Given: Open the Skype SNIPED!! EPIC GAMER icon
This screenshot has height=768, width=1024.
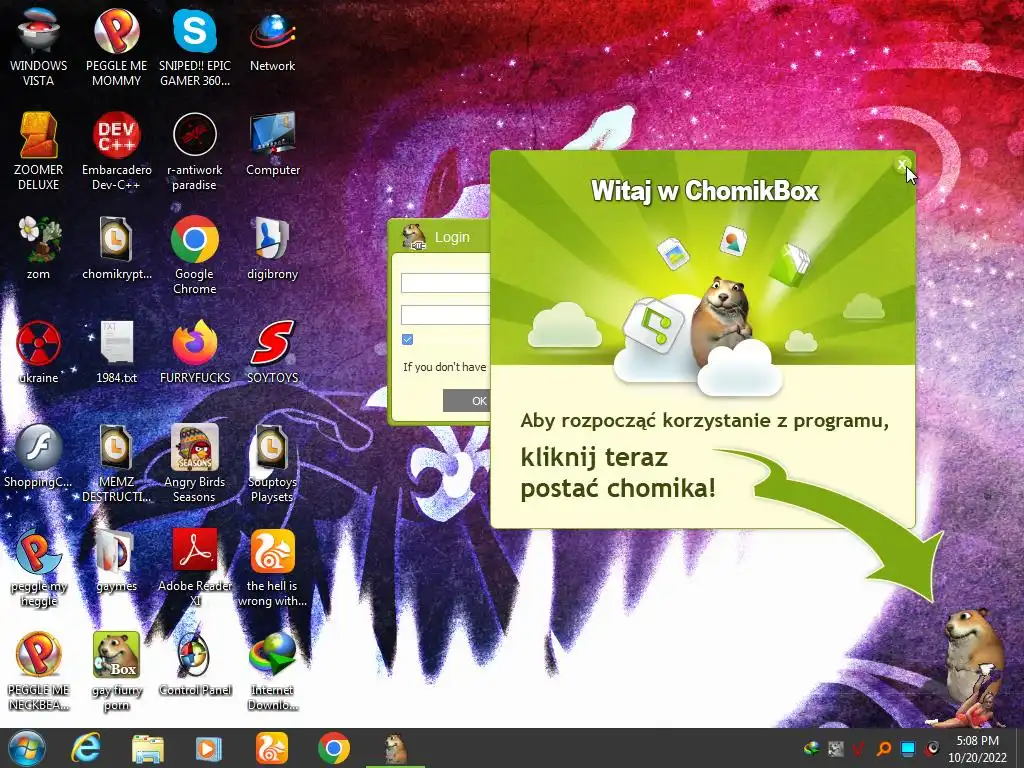Looking at the screenshot, I should (195, 30).
